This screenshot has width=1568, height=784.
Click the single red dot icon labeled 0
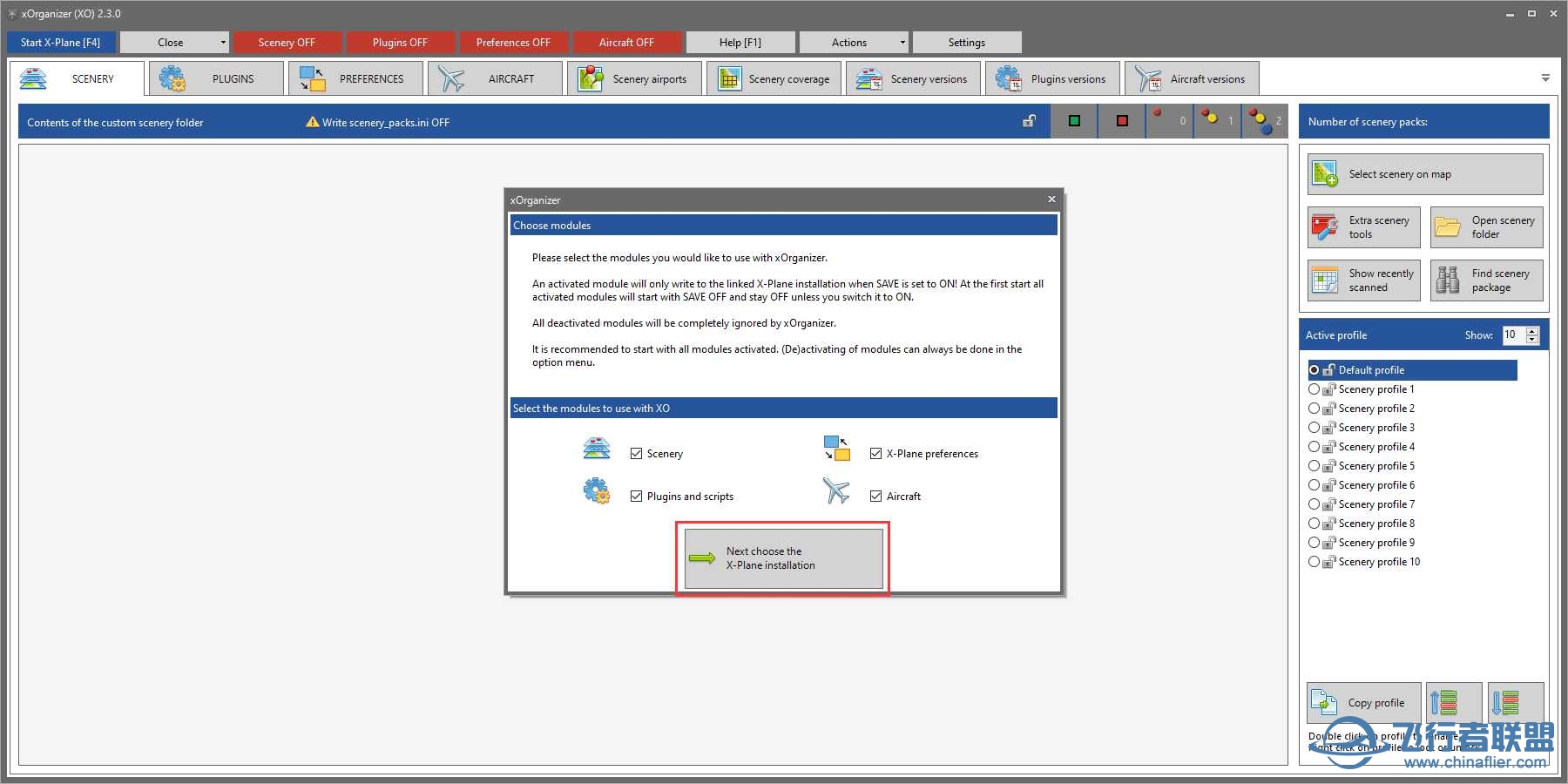[x=1158, y=113]
